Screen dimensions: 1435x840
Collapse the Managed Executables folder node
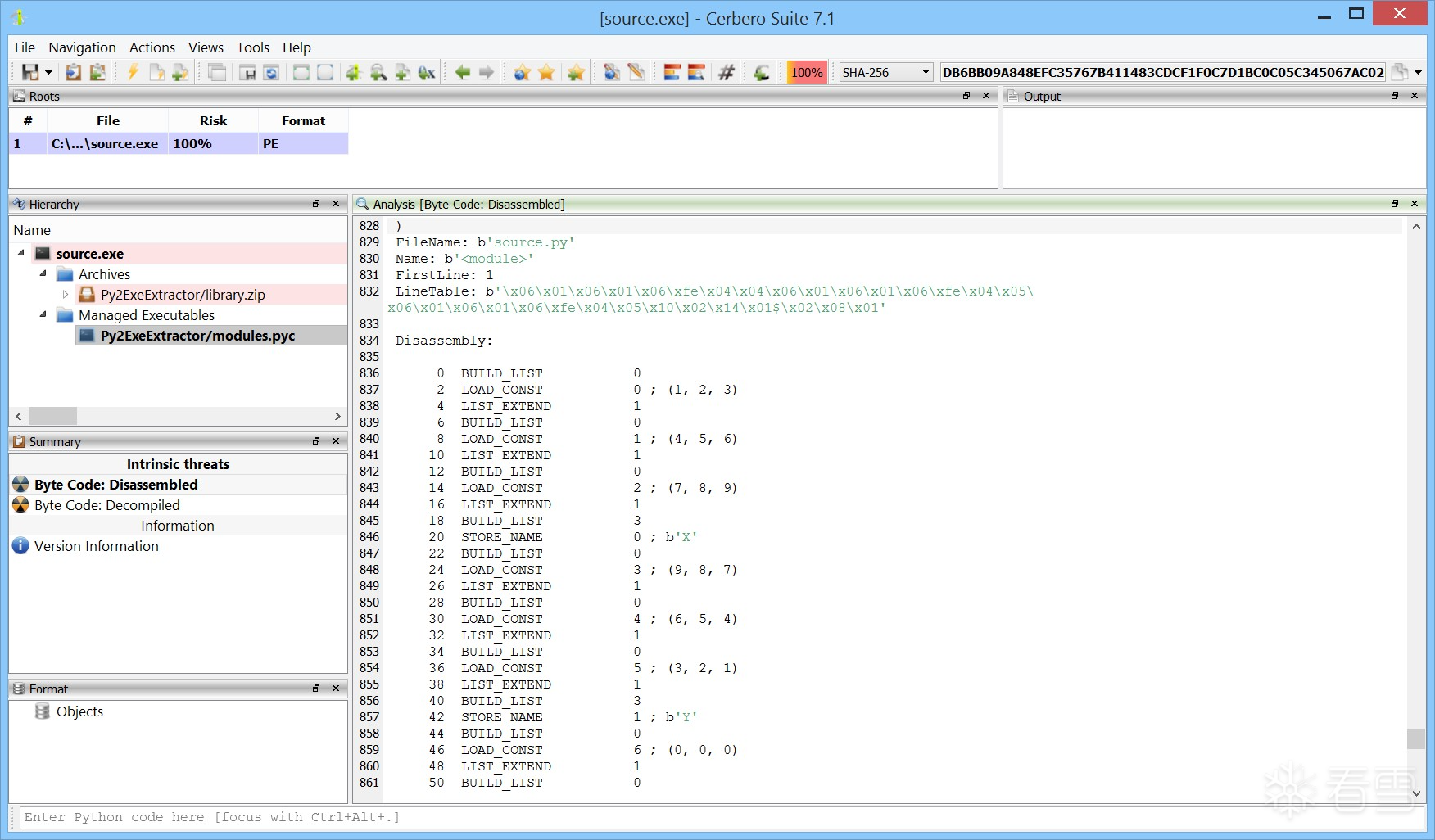[43, 315]
